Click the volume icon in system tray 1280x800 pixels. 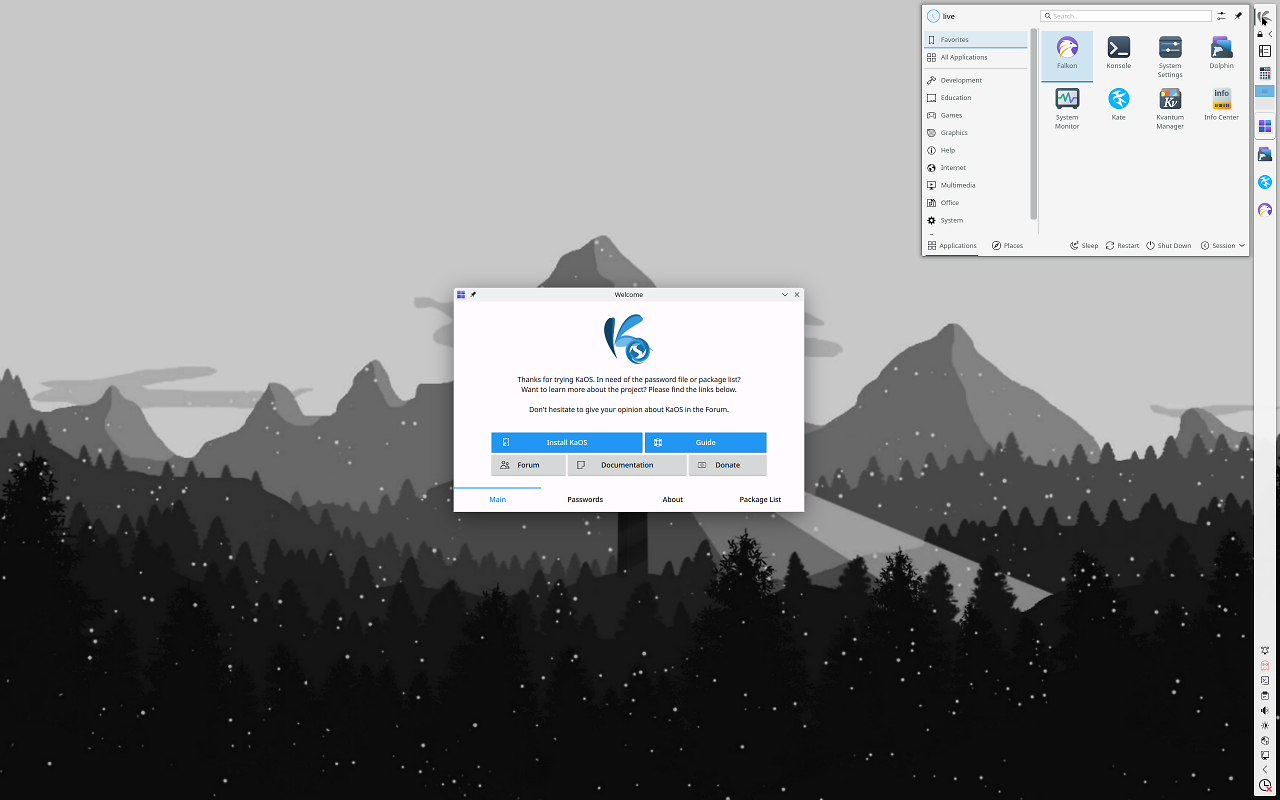click(x=1265, y=710)
